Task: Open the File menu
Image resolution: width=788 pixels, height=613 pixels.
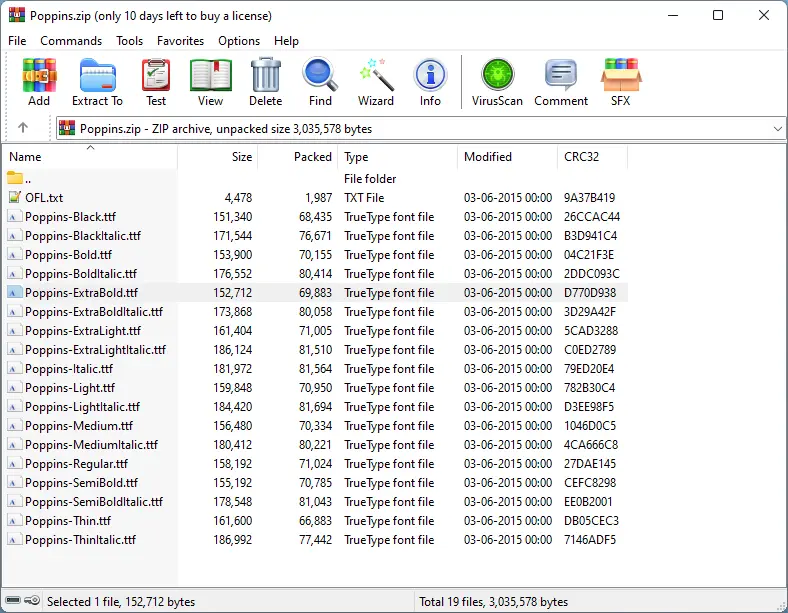Action: tap(17, 41)
